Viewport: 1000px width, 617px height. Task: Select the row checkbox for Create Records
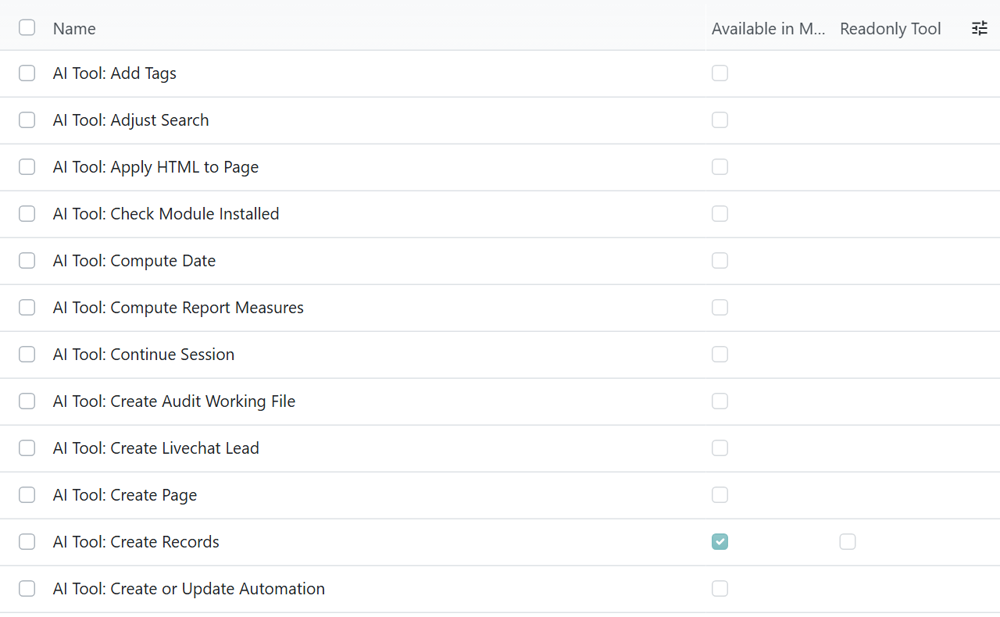coord(27,542)
